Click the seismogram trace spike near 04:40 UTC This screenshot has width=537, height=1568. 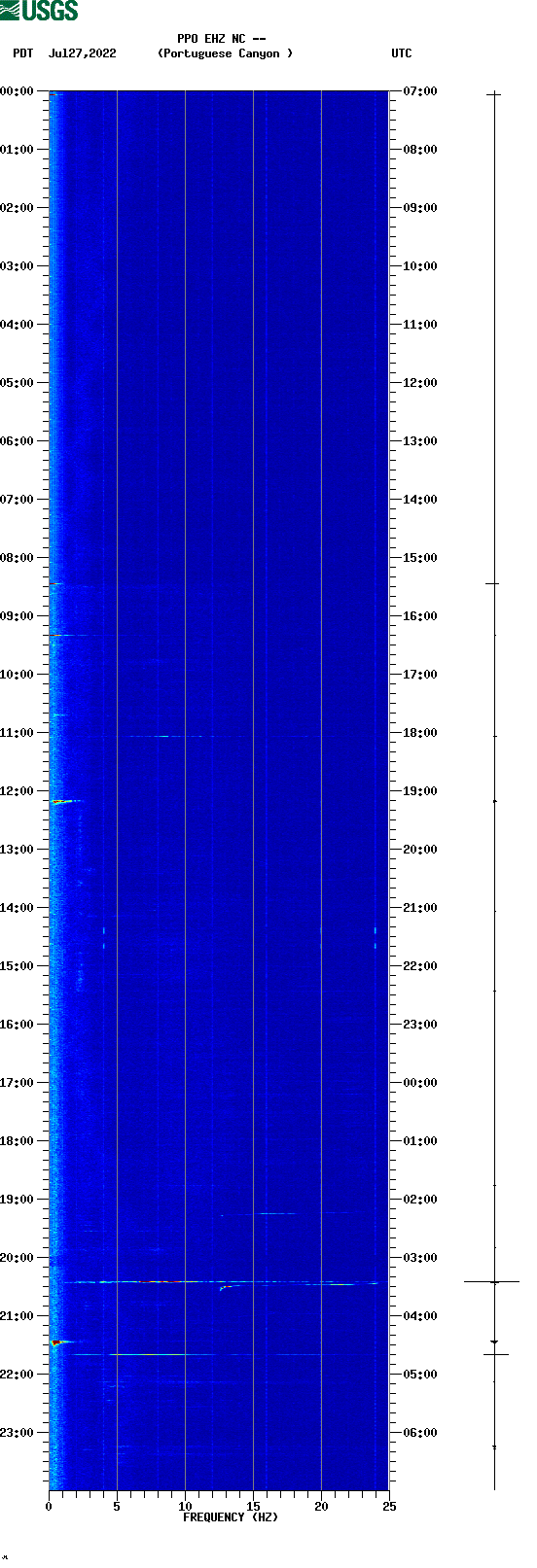[495, 1353]
